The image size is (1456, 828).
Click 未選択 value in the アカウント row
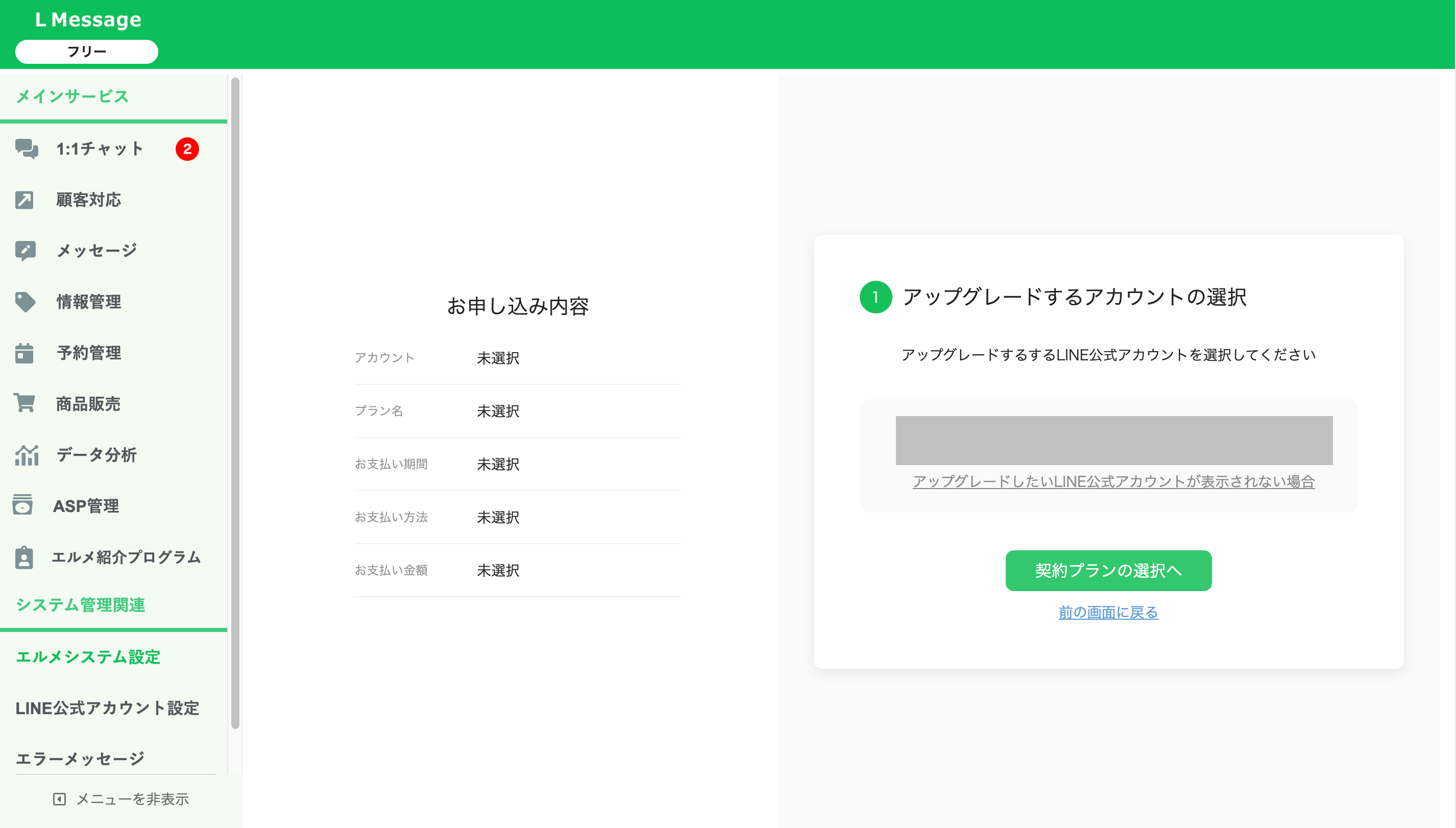click(x=498, y=358)
